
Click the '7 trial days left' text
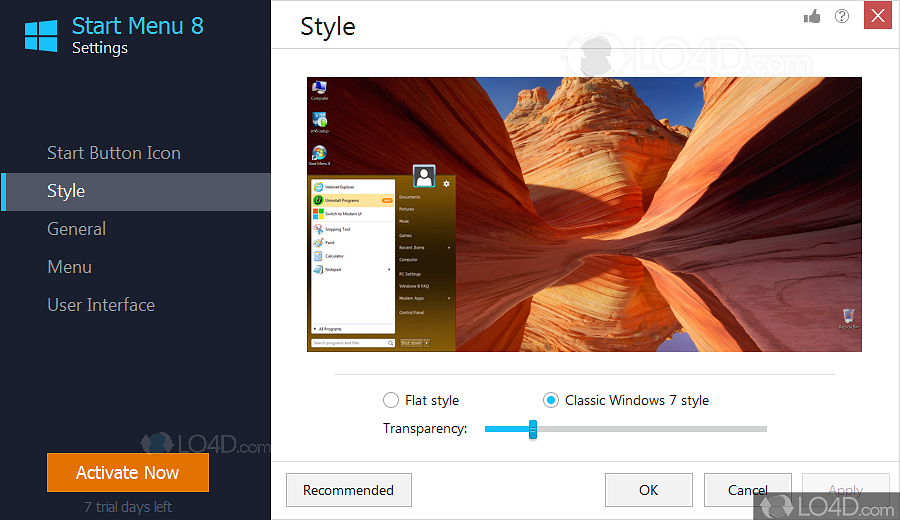[128, 507]
